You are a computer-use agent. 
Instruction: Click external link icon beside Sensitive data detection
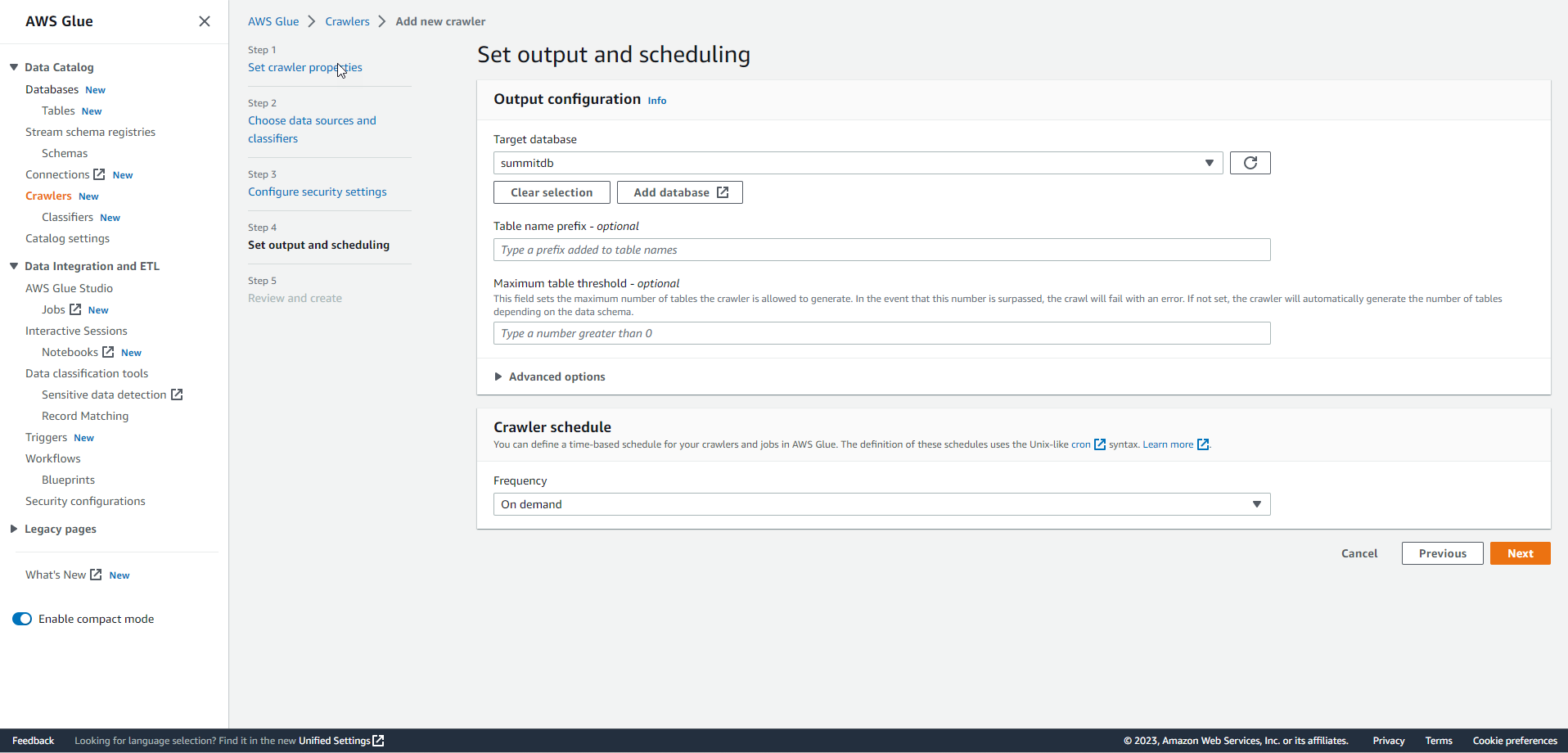[x=177, y=395]
